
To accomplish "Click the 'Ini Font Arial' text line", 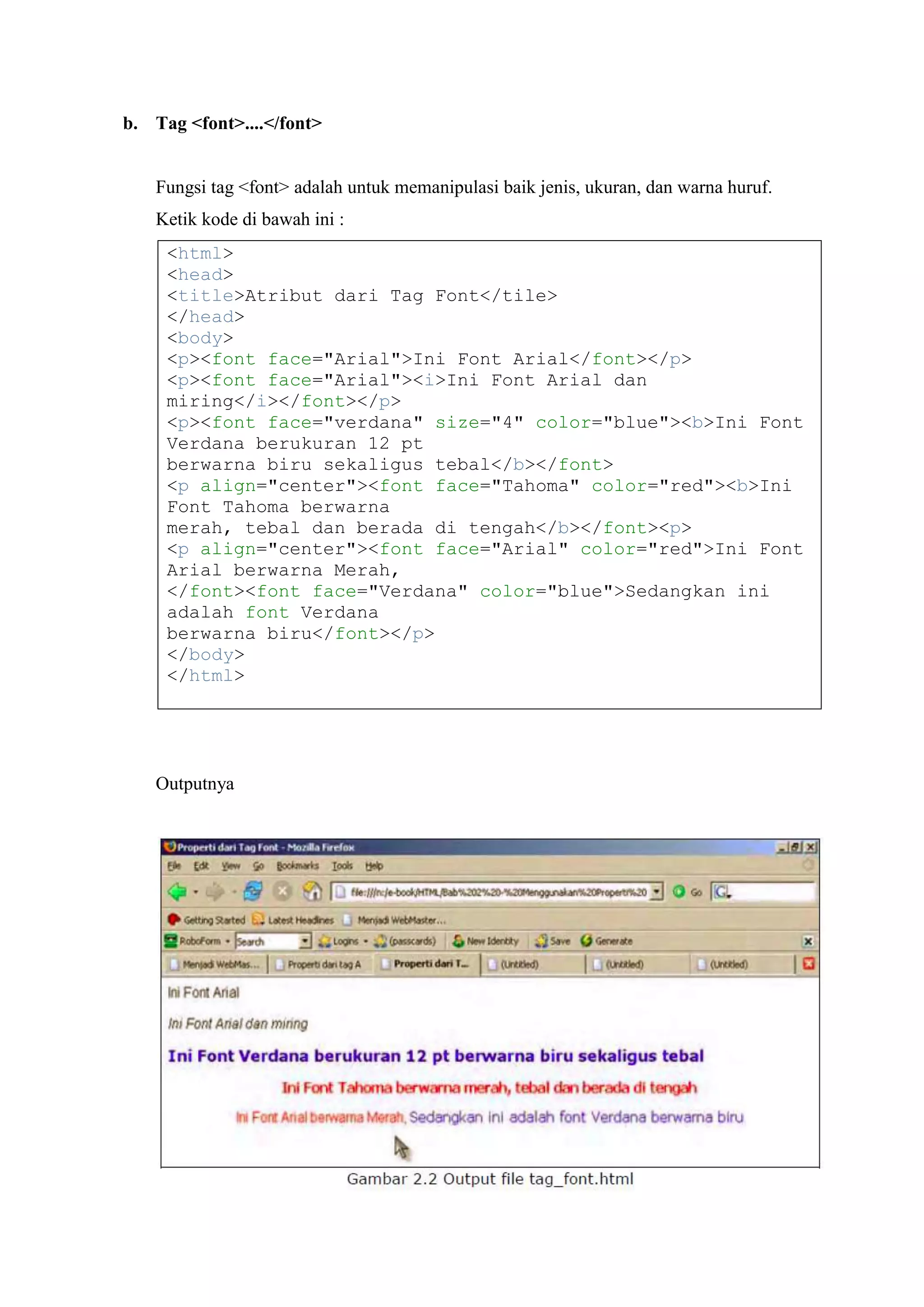I will click(203, 993).
